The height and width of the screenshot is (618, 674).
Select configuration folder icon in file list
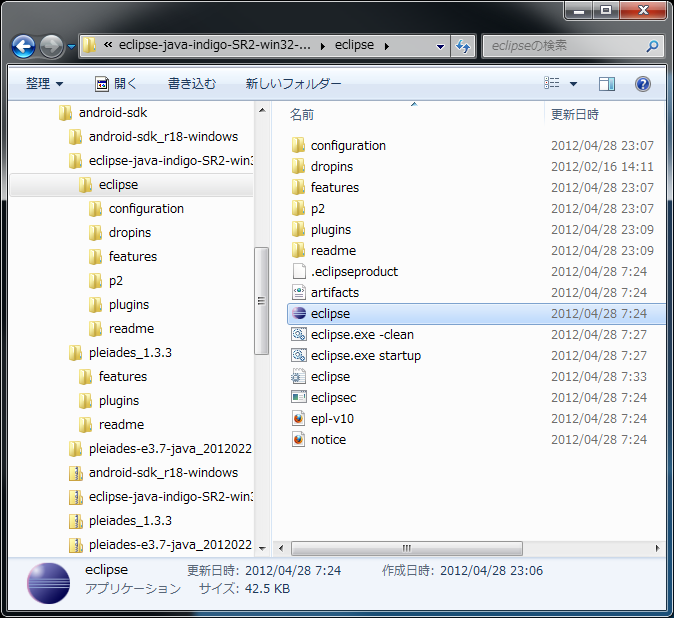[299, 146]
